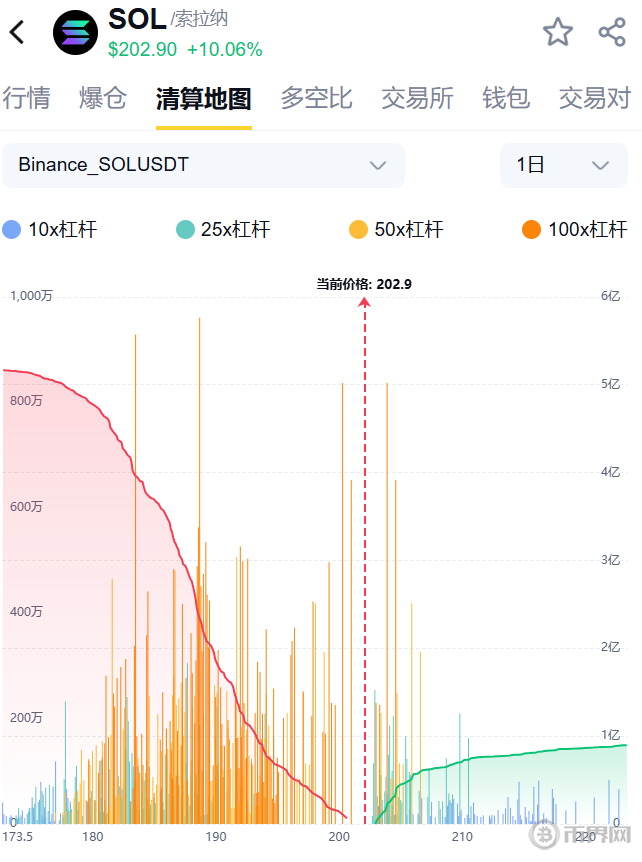Screen dimensions: 642x862
Task: Toggle the 100x杠杆 legend series
Action: pos(574,230)
